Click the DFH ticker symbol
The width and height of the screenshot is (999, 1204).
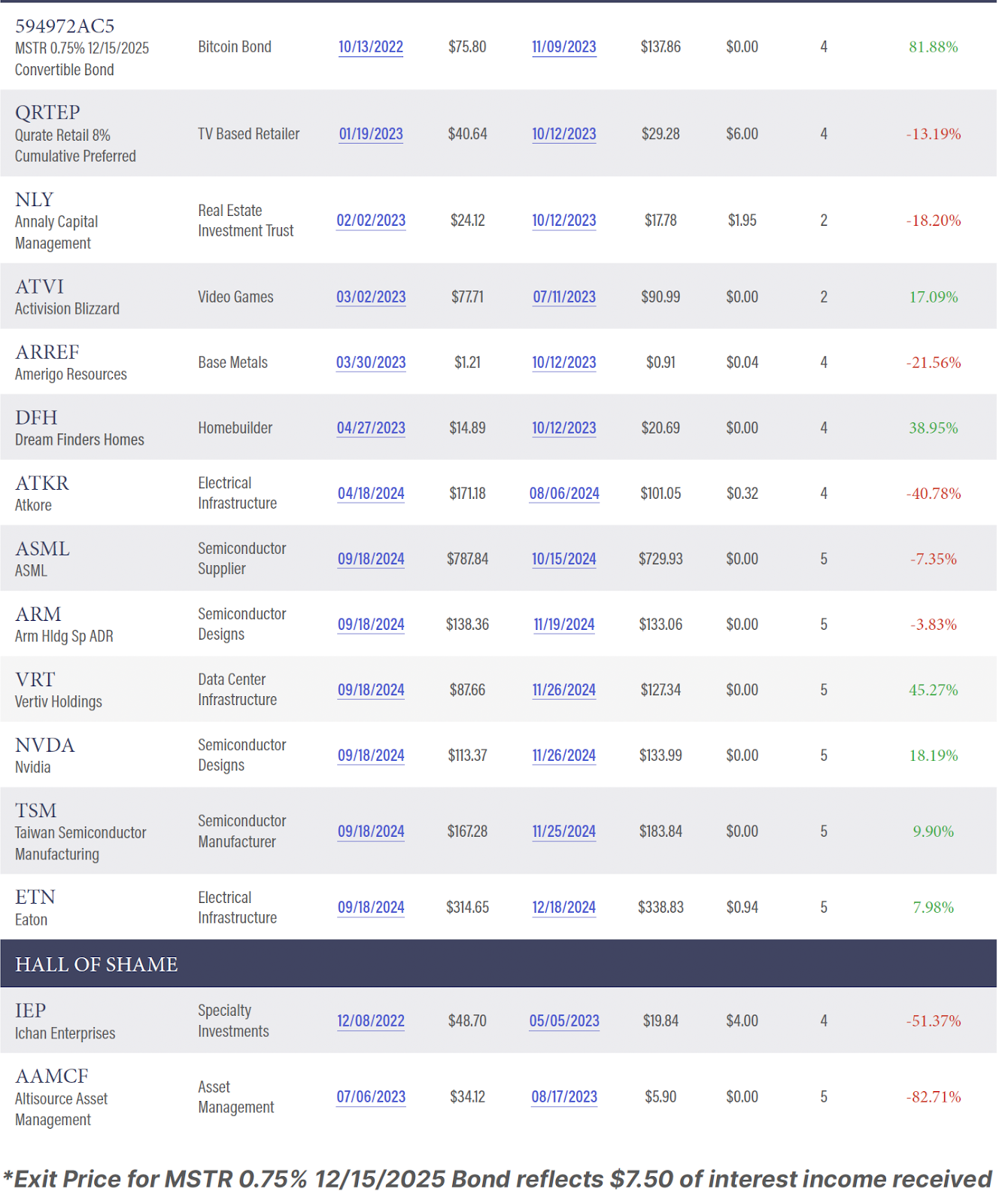point(36,418)
